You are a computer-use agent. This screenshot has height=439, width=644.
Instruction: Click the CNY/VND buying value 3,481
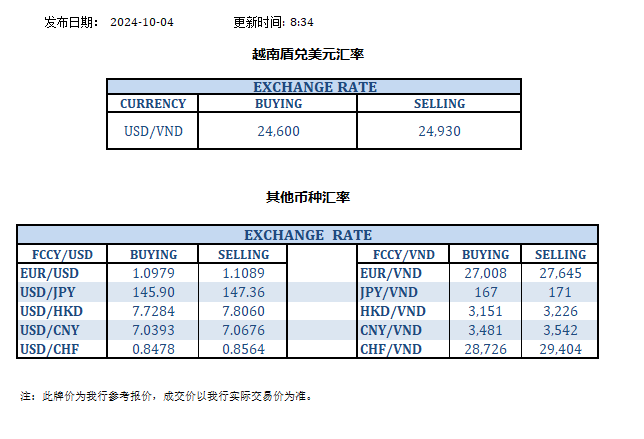485,330
